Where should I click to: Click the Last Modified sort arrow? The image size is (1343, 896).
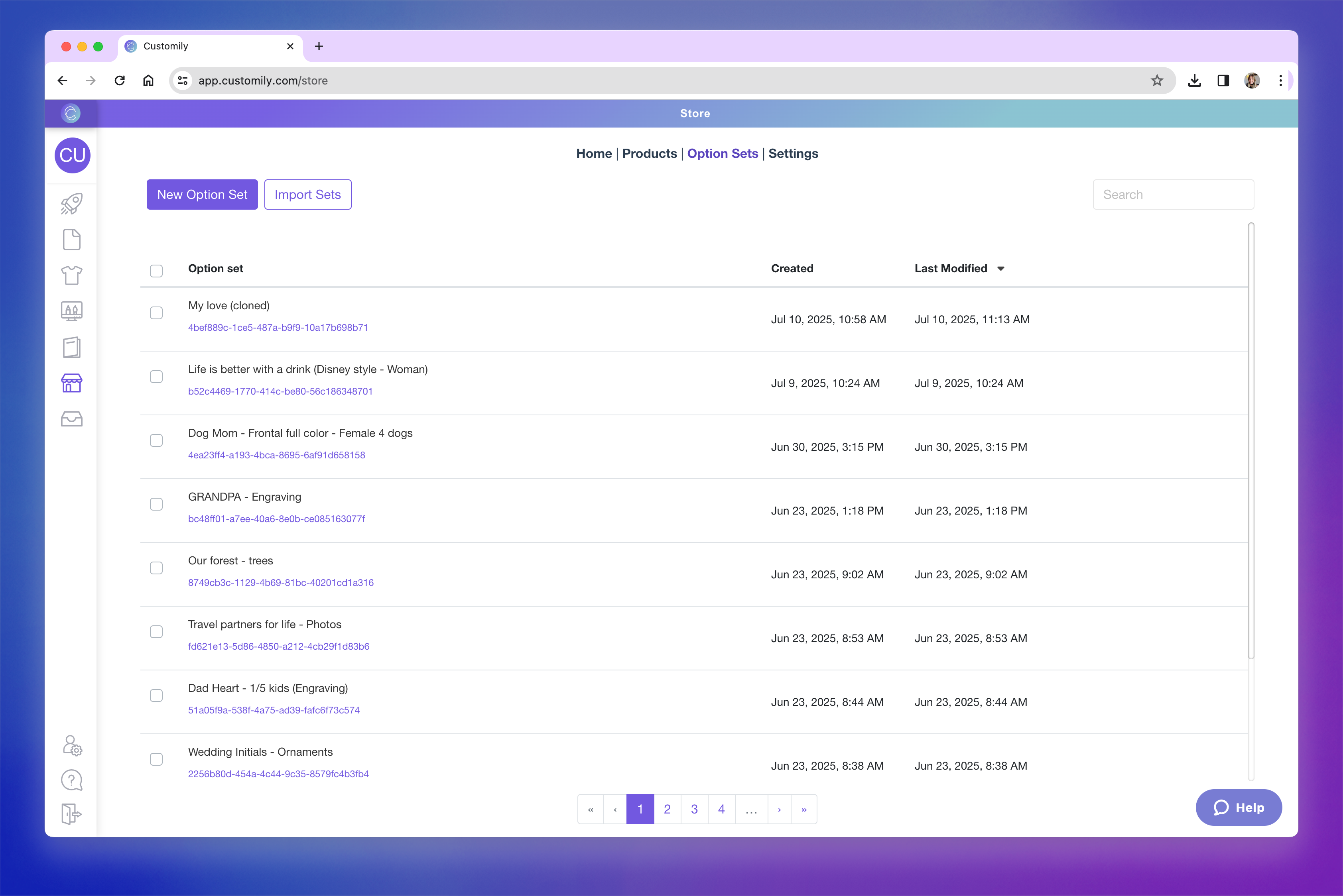[1000, 269]
